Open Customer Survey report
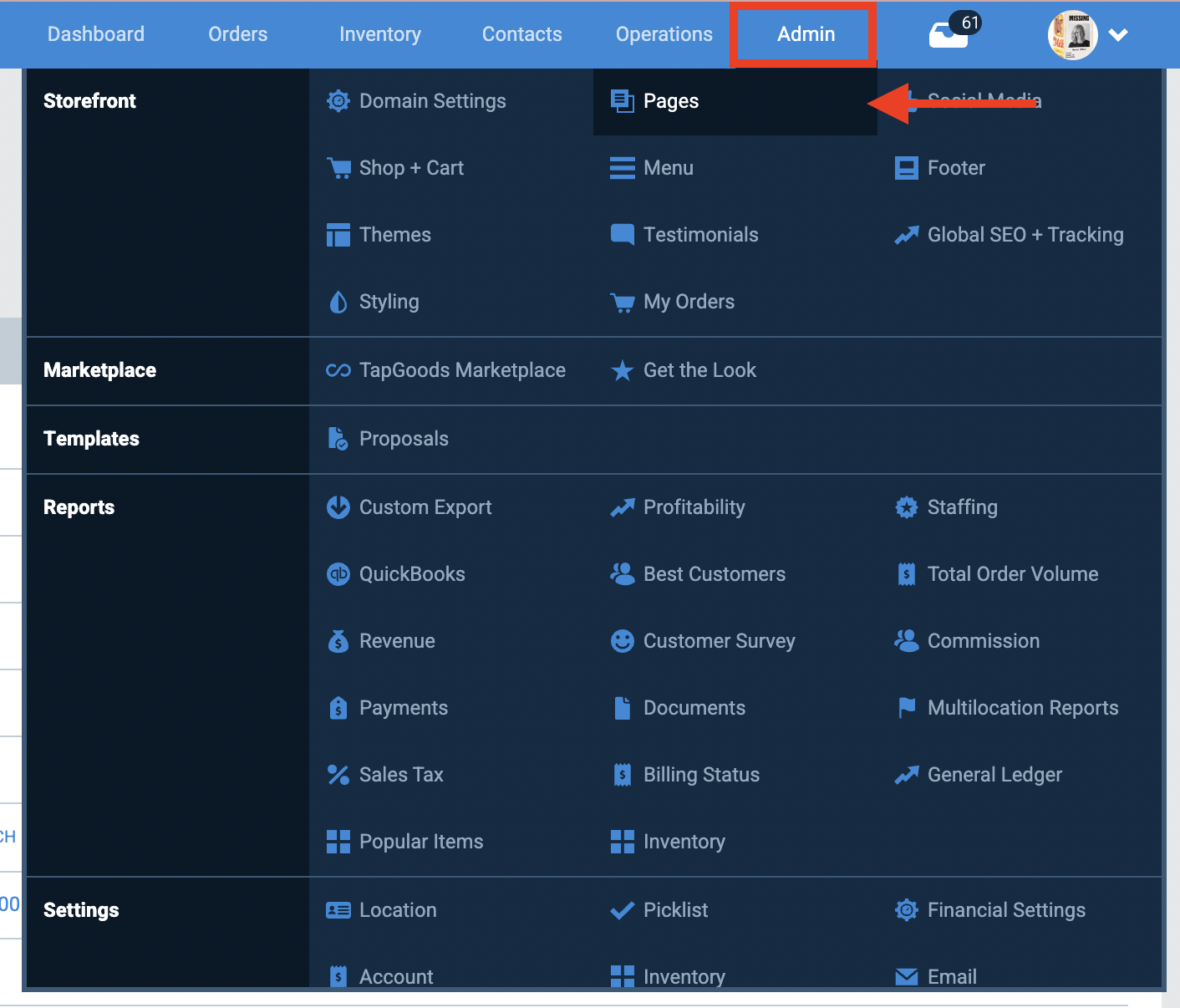Screen dimensions: 1180x1008 click(719, 641)
